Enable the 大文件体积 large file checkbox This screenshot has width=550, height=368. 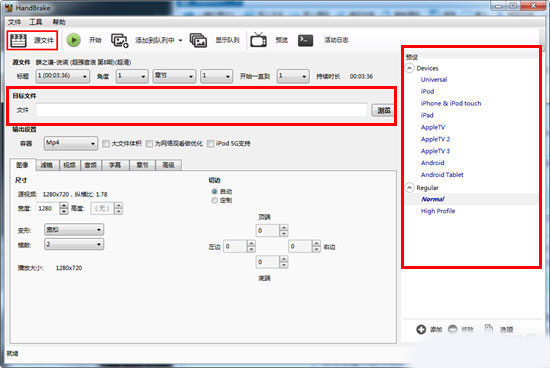coord(106,143)
